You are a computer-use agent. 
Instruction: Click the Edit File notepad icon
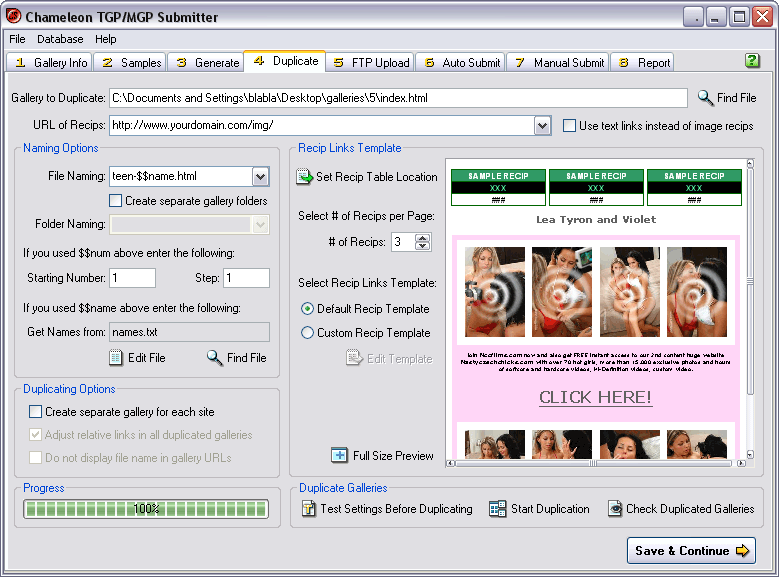116,358
